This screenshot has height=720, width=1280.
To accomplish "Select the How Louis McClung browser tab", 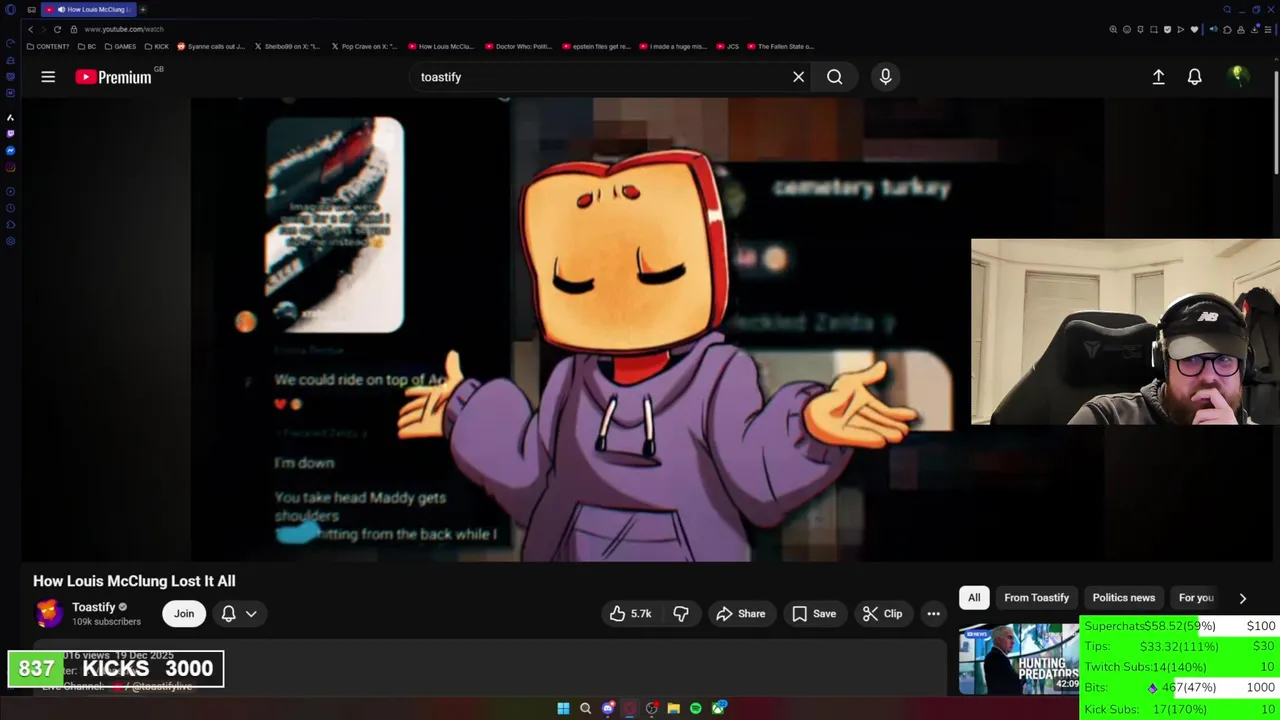I will coord(88,9).
